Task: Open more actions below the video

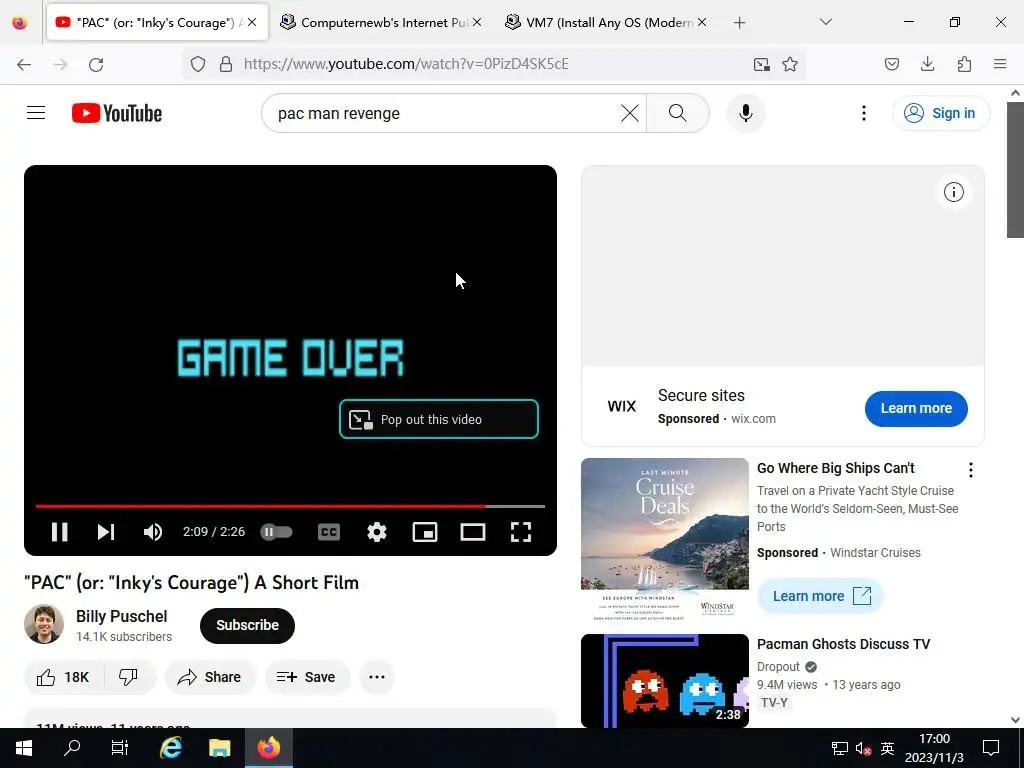Action: (377, 677)
